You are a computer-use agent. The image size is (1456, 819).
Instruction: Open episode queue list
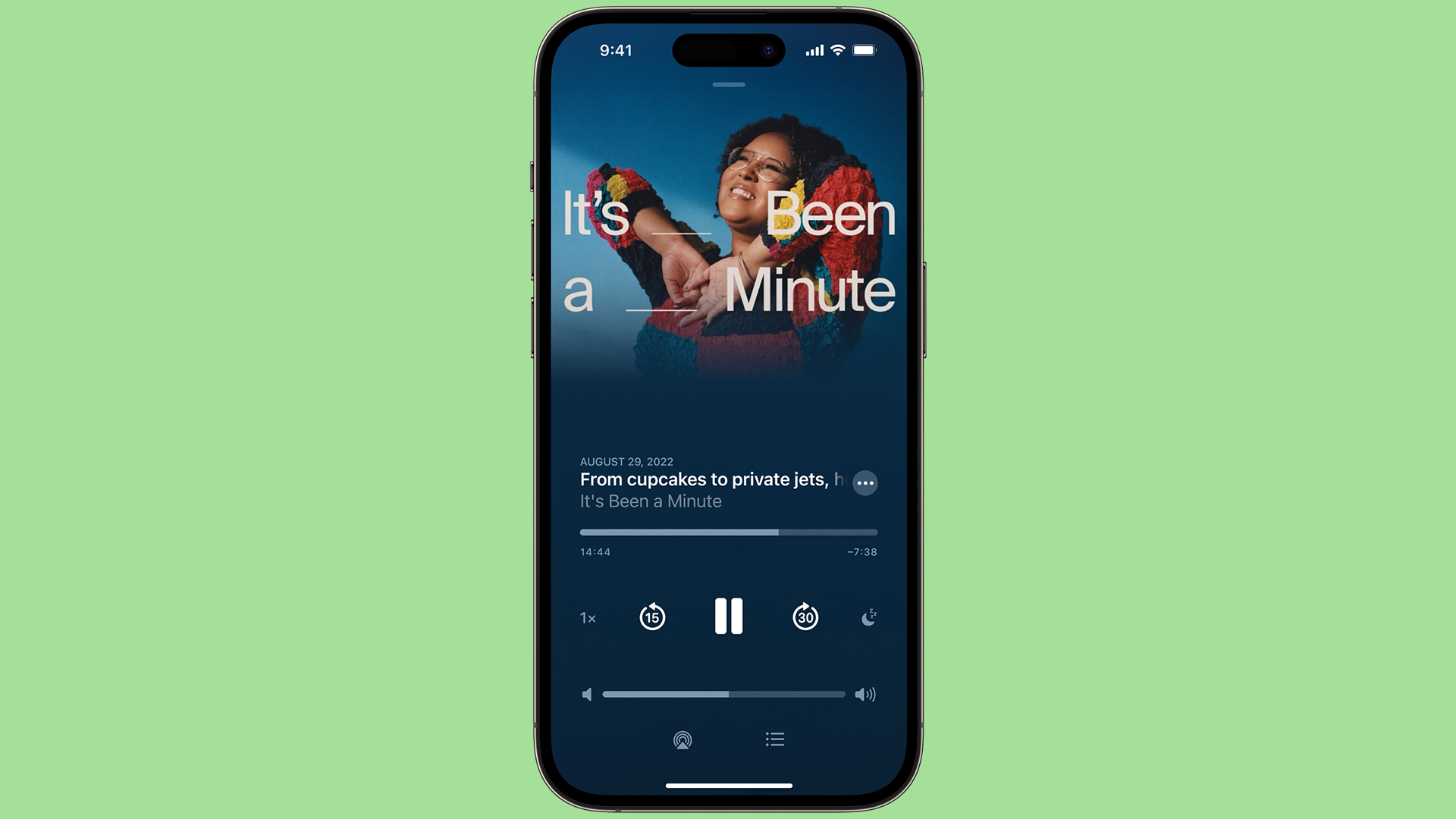(774, 739)
